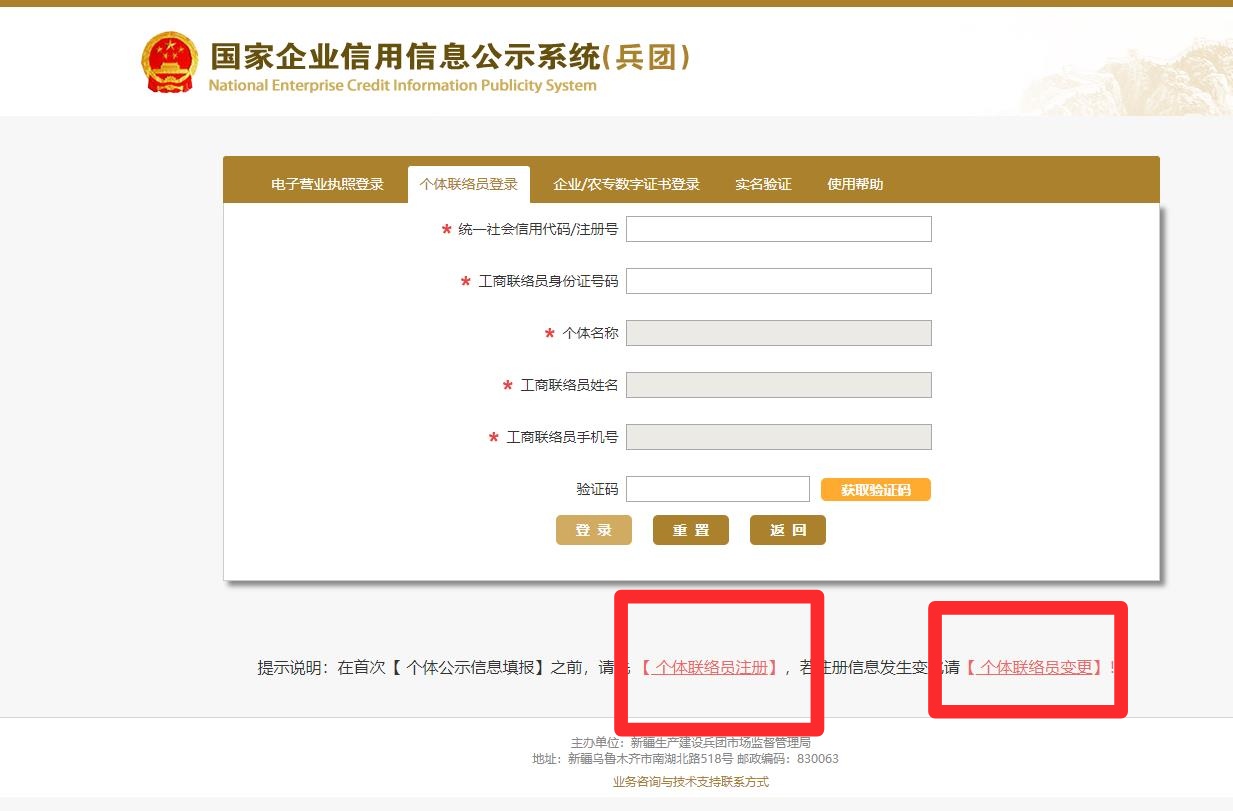
Task: Click the 工商联络员手机号 field
Action: [778, 437]
